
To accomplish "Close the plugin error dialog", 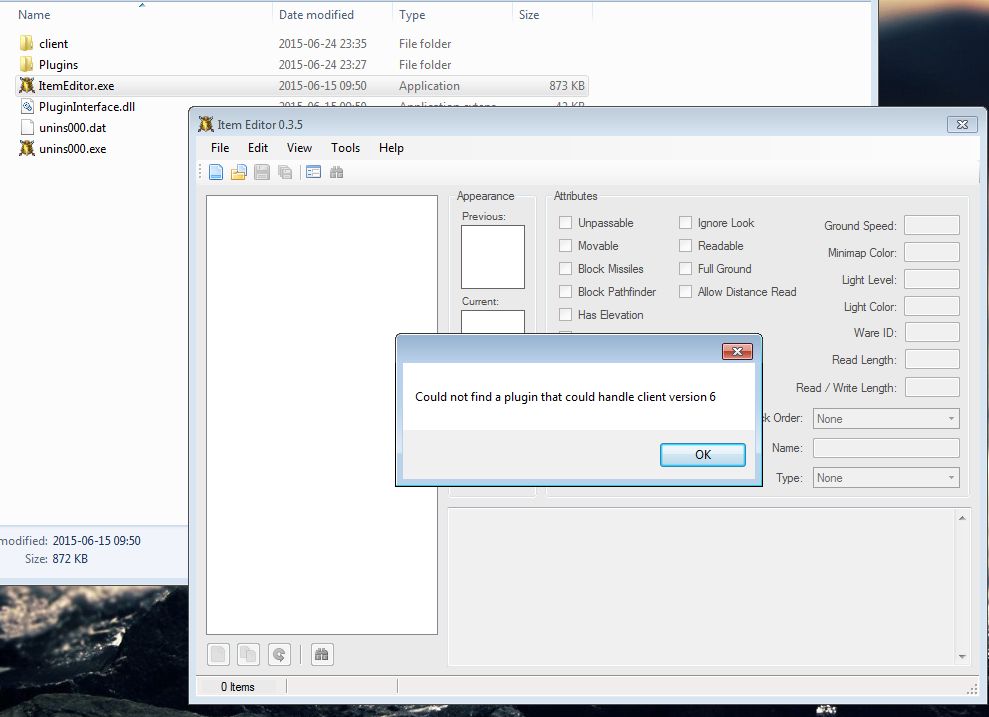I will click(737, 351).
